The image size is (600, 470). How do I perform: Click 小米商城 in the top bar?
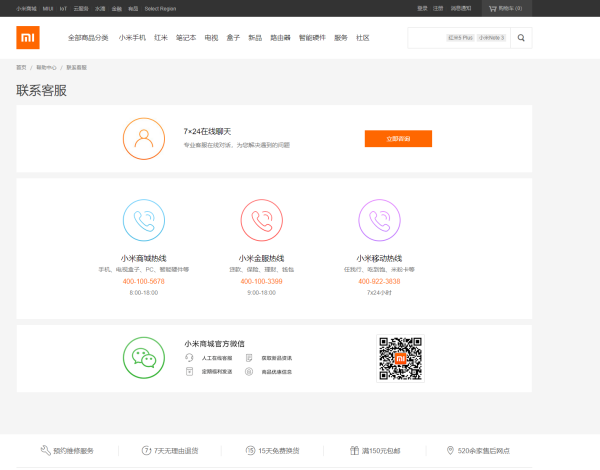tap(26, 8)
